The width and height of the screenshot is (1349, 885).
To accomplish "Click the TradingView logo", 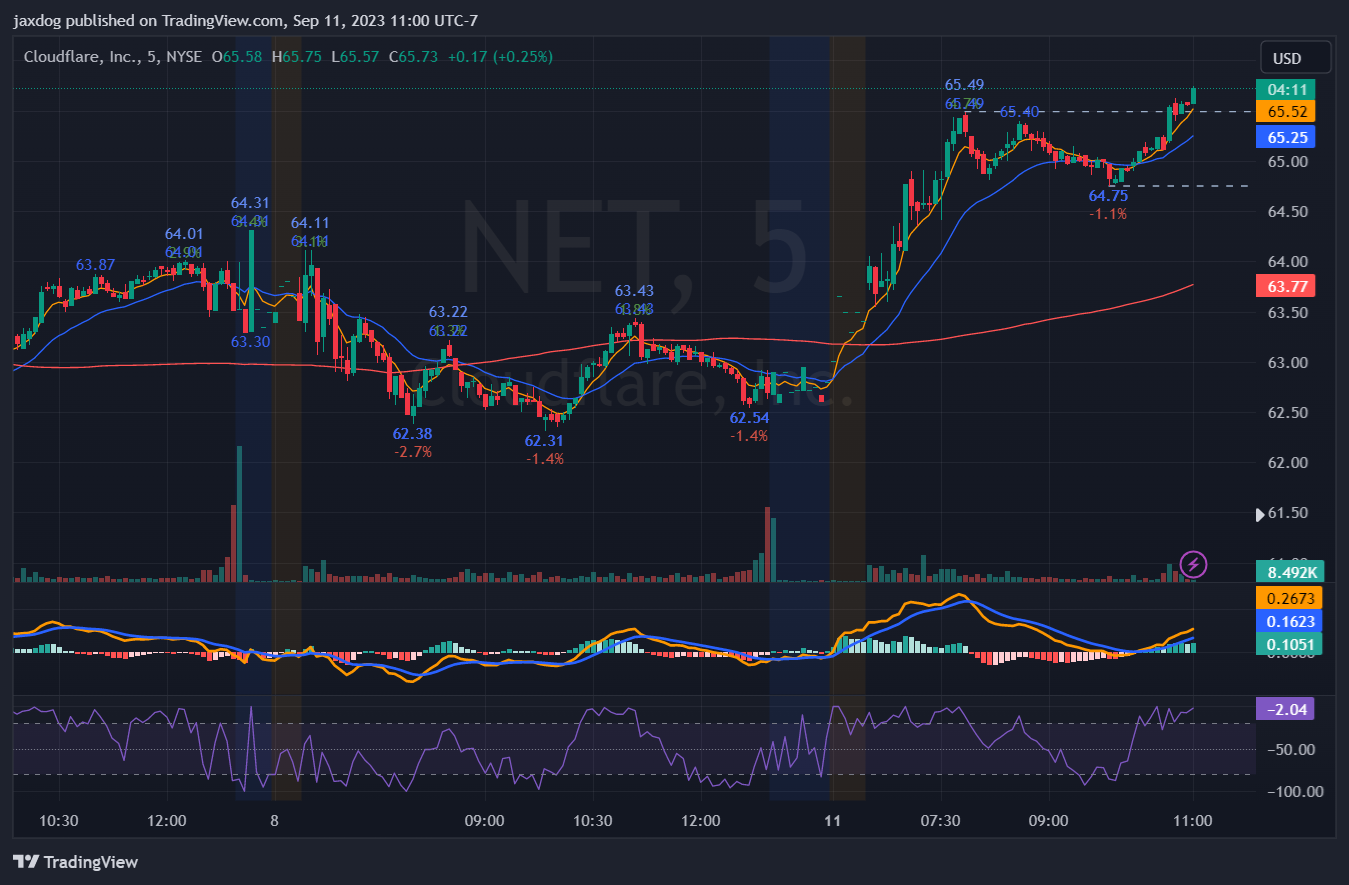I will pyautogui.click(x=75, y=862).
